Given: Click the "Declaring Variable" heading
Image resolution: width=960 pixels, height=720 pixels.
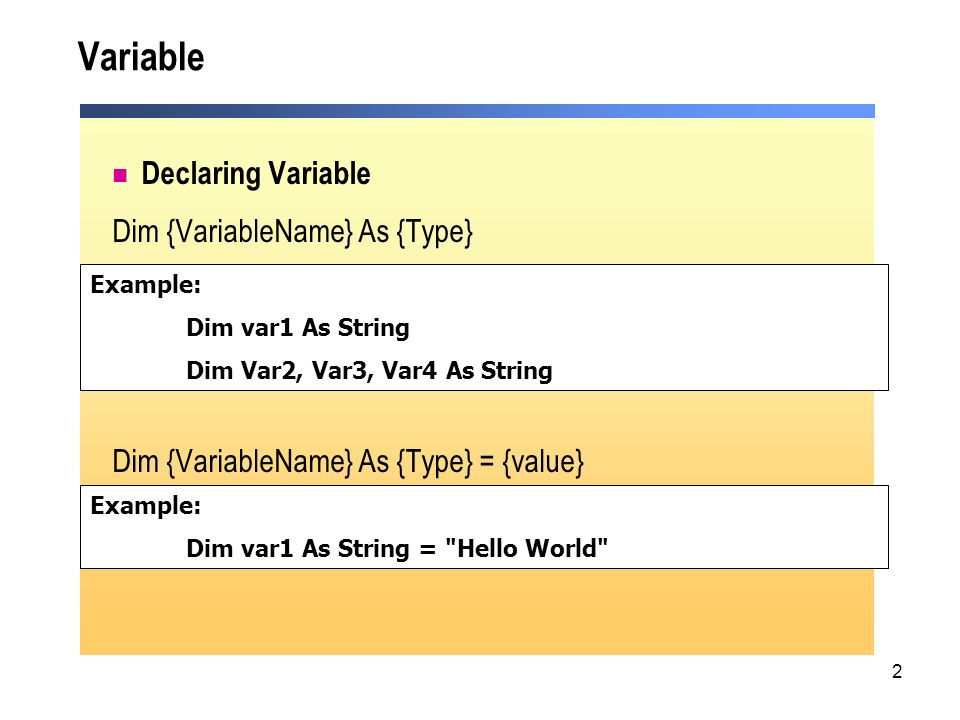Looking at the screenshot, I should pos(256,174).
